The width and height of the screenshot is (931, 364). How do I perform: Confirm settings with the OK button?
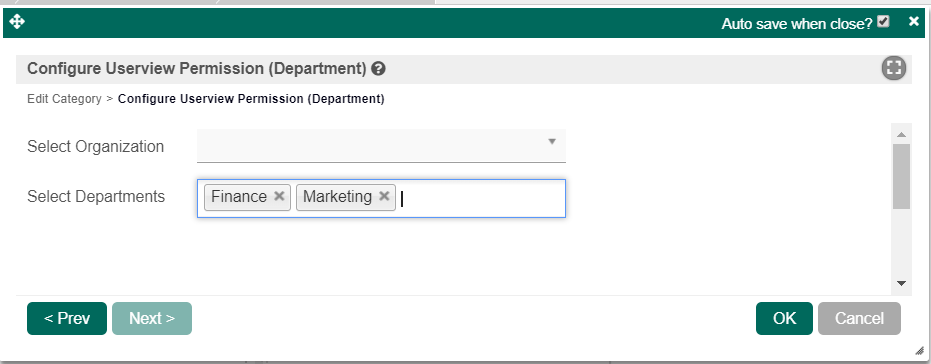784,318
